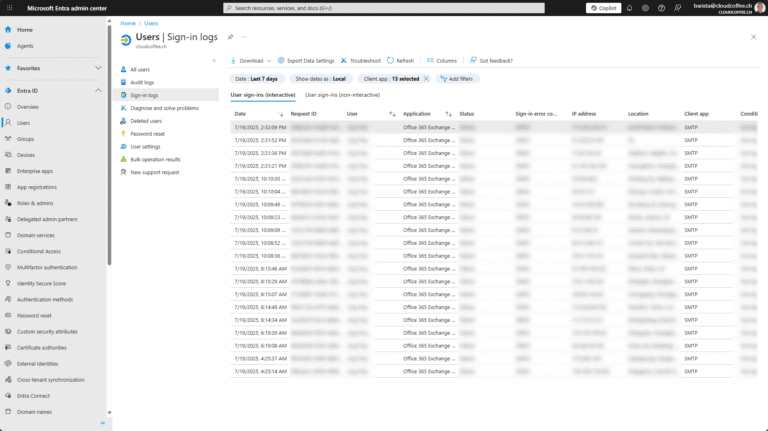Open Conditional Access in sidebar
Screen dimensions: 768x431
coord(39,251)
